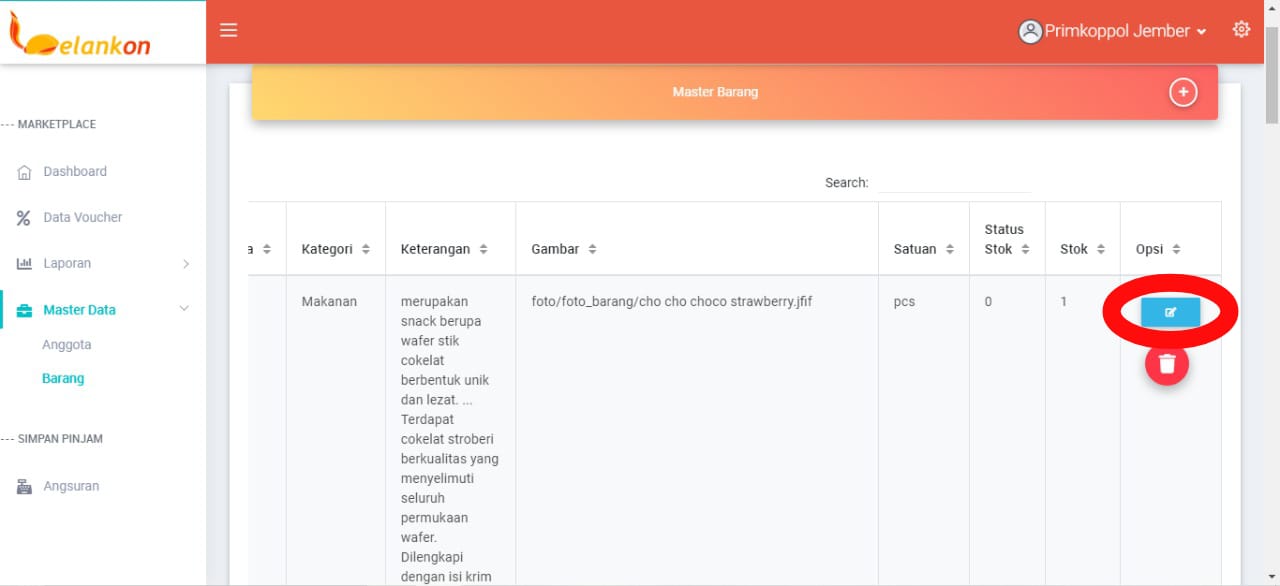Sort table by Stok column
1280x586 pixels.
click(1082, 249)
